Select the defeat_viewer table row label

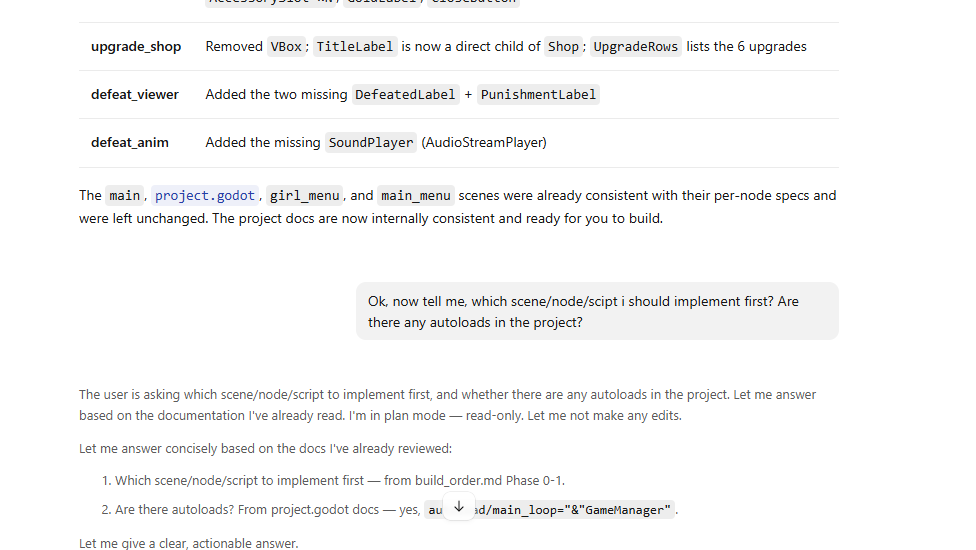click(134, 95)
